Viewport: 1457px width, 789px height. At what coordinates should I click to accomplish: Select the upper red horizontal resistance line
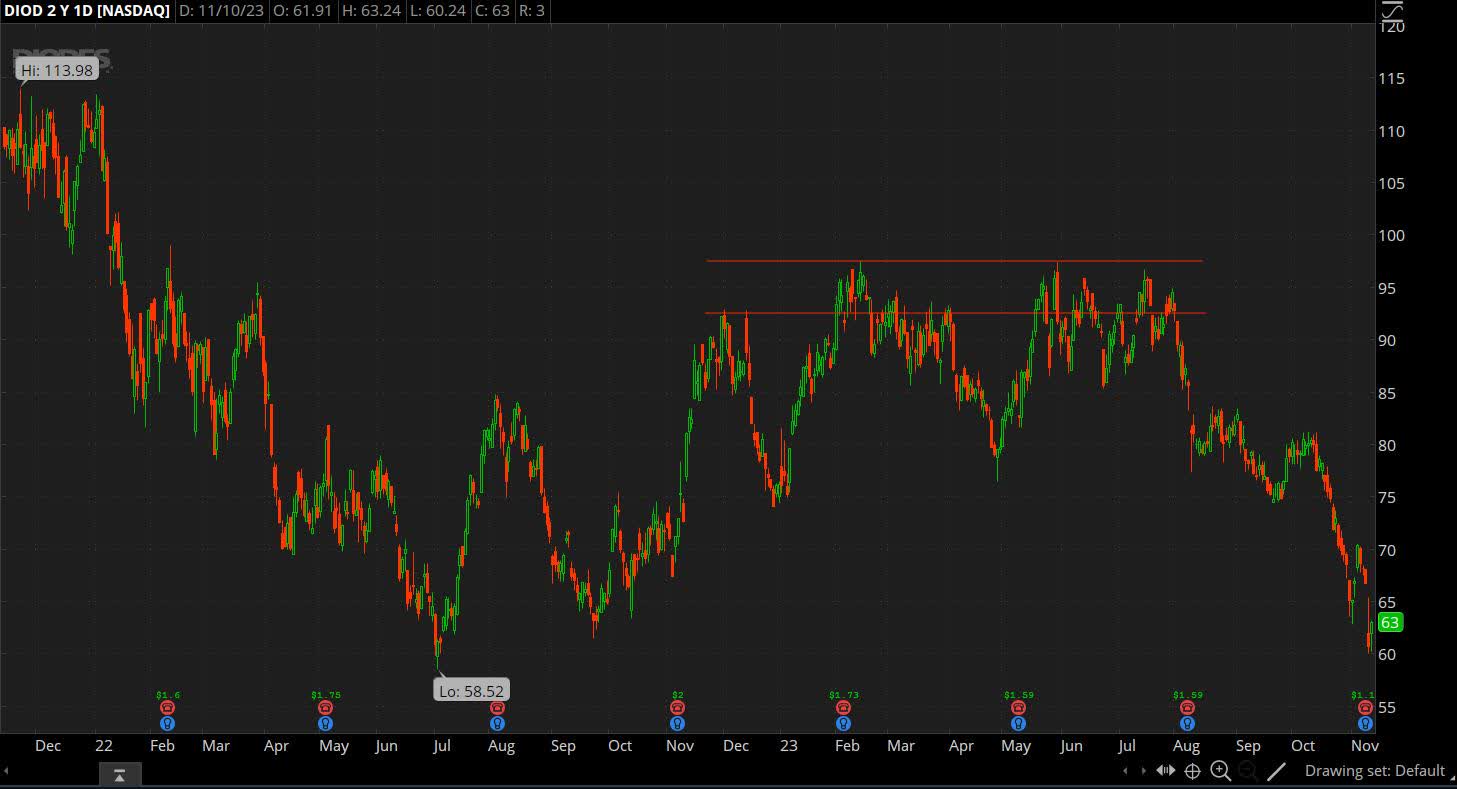point(954,261)
